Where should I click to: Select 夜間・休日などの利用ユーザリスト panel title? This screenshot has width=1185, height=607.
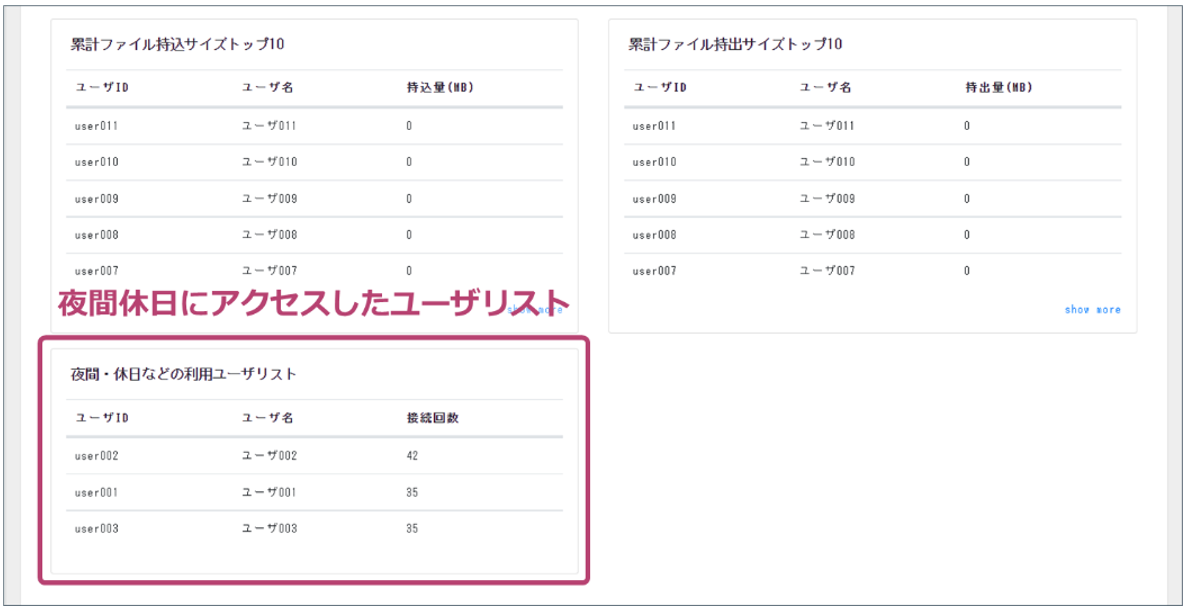(x=183, y=373)
